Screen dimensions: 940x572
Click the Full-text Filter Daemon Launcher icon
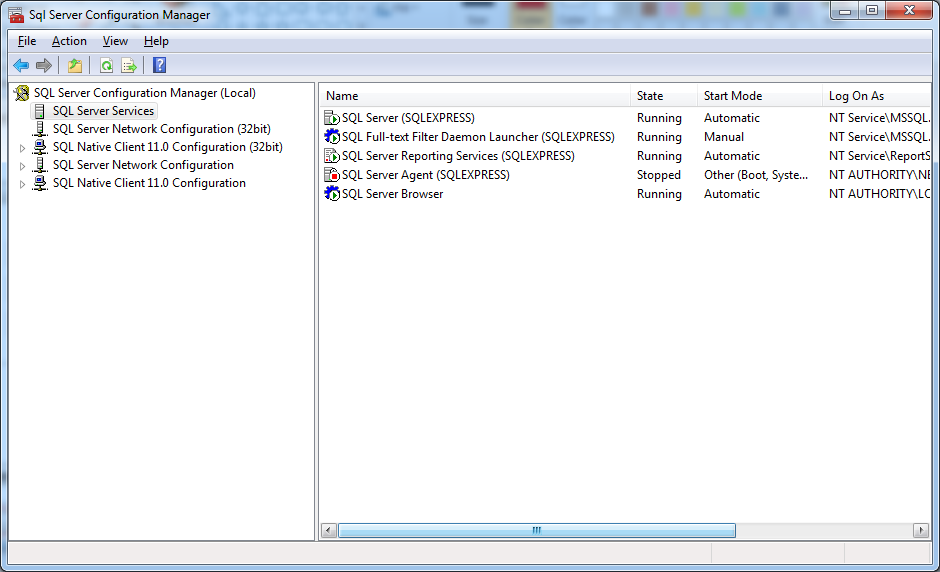point(332,137)
